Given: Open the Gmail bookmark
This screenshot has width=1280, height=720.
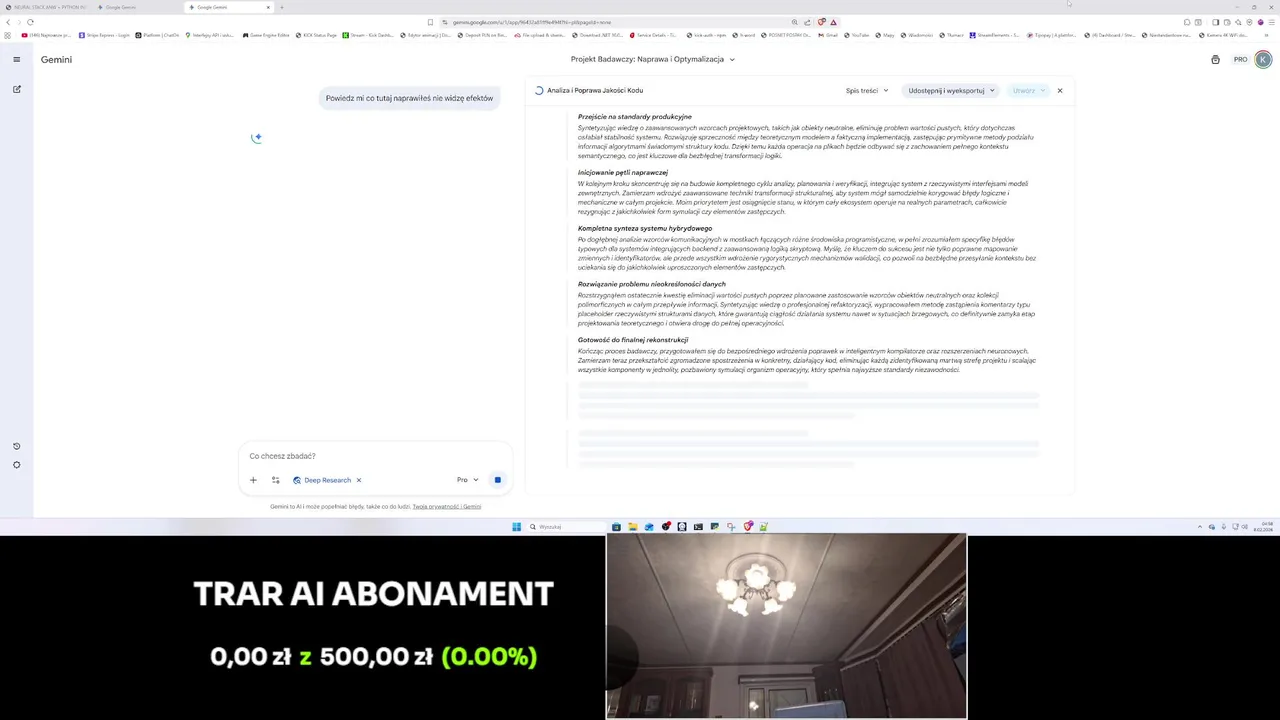Looking at the screenshot, I should click(x=829, y=35).
